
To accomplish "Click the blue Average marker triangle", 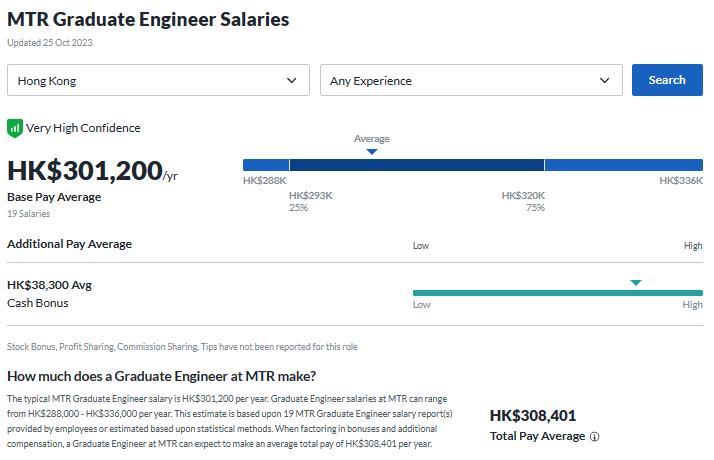I will (x=372, y=152).
